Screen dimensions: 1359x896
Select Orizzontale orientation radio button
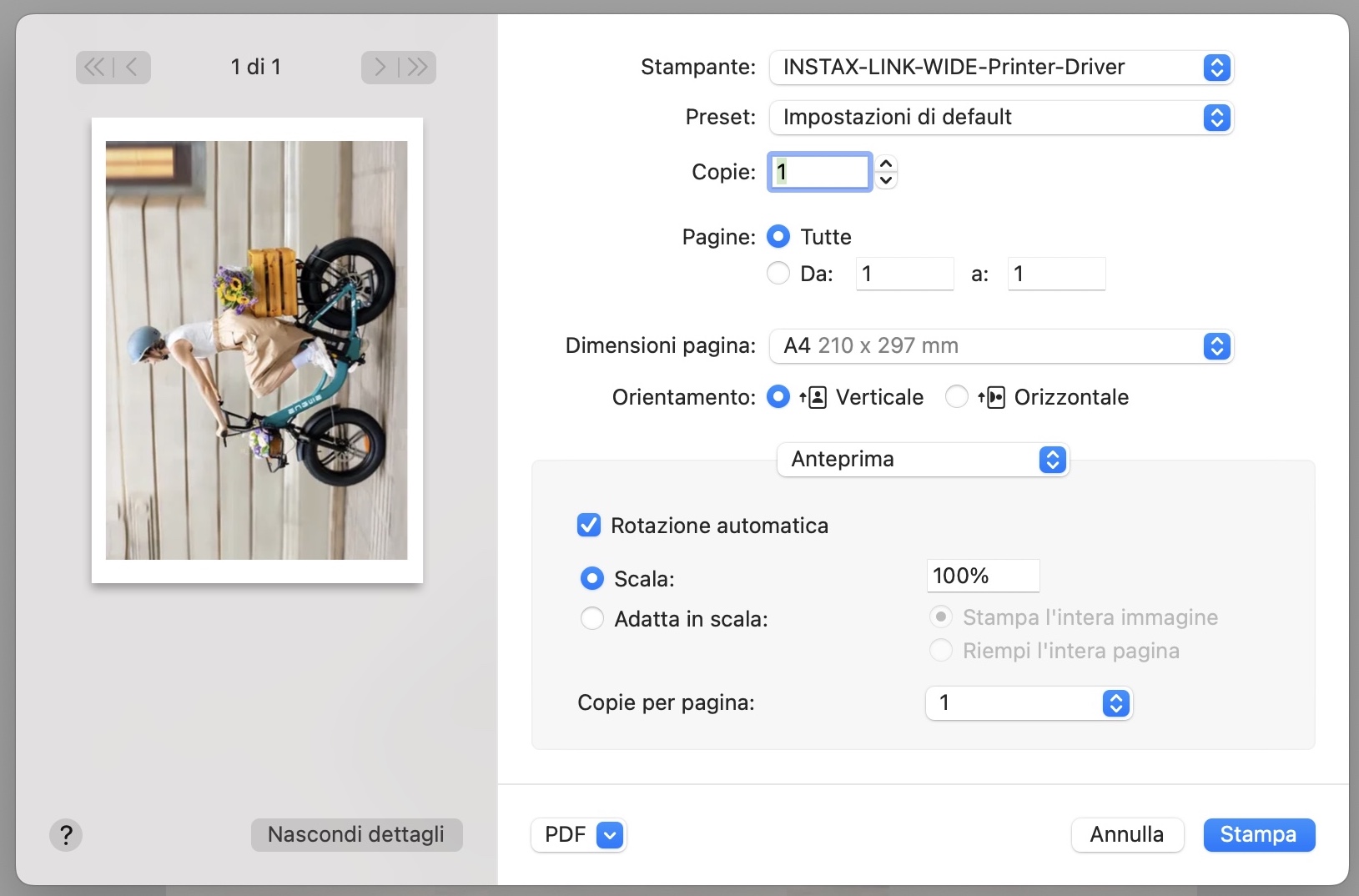click(957, 397)
